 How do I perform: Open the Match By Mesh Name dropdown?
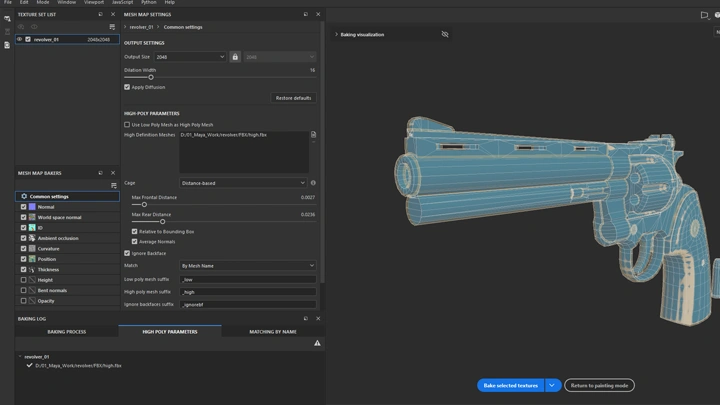click(248, 265)
